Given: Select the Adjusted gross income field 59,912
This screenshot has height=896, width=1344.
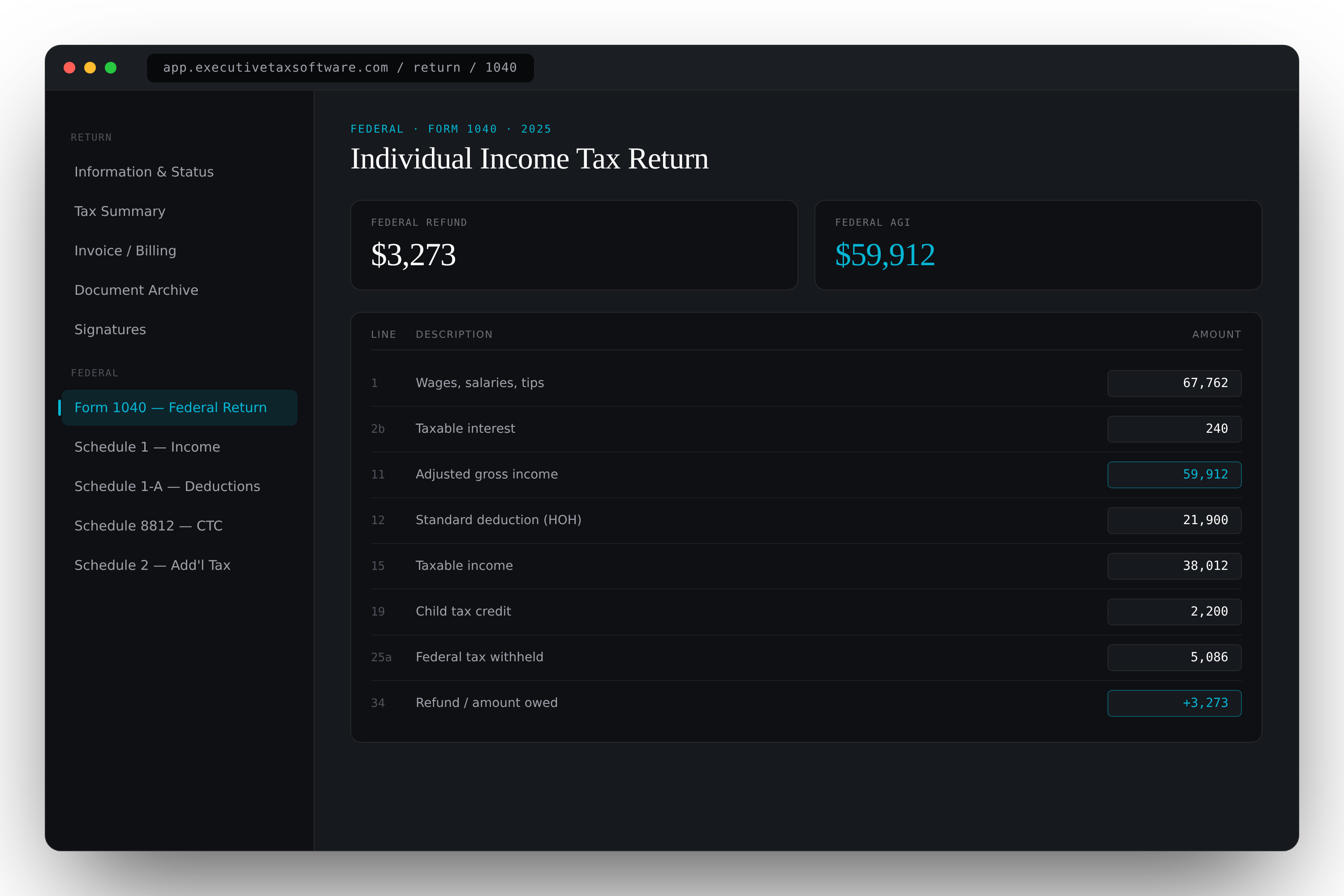Looking at the screenshot, I should [x=1174, y=475].
